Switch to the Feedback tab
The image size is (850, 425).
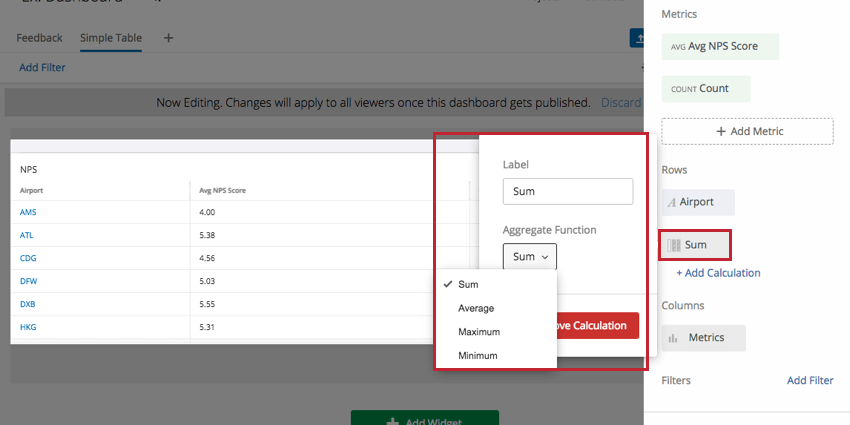39,38
